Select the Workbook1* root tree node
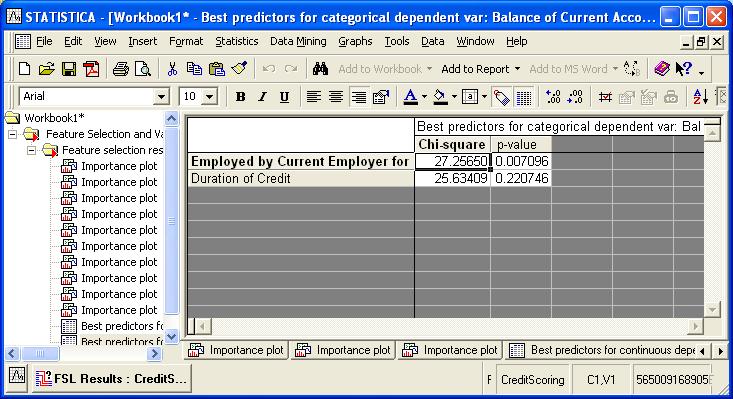Viewport: 733px width, 399px height. [55, 118]
